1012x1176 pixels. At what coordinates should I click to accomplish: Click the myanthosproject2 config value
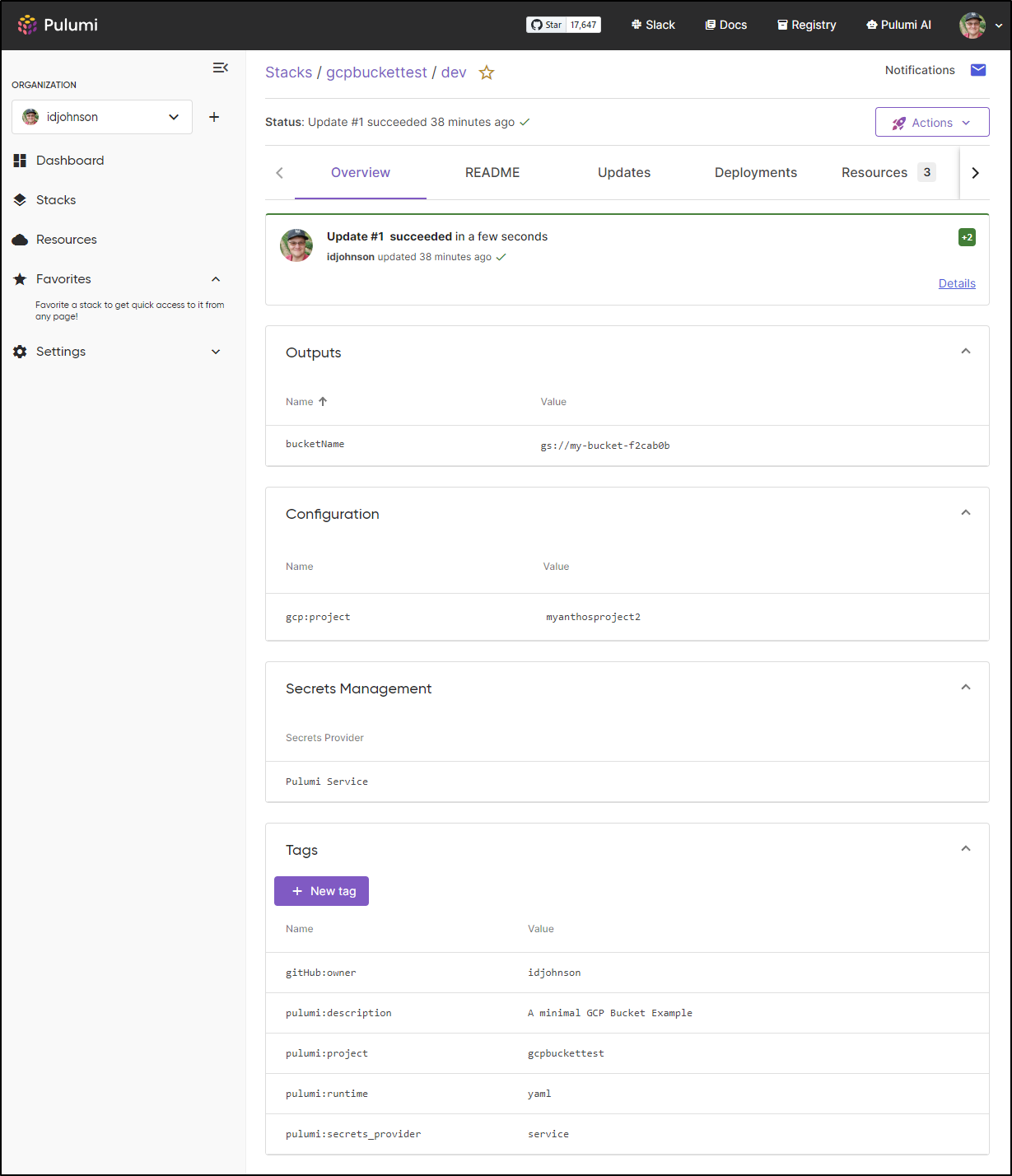593,617
